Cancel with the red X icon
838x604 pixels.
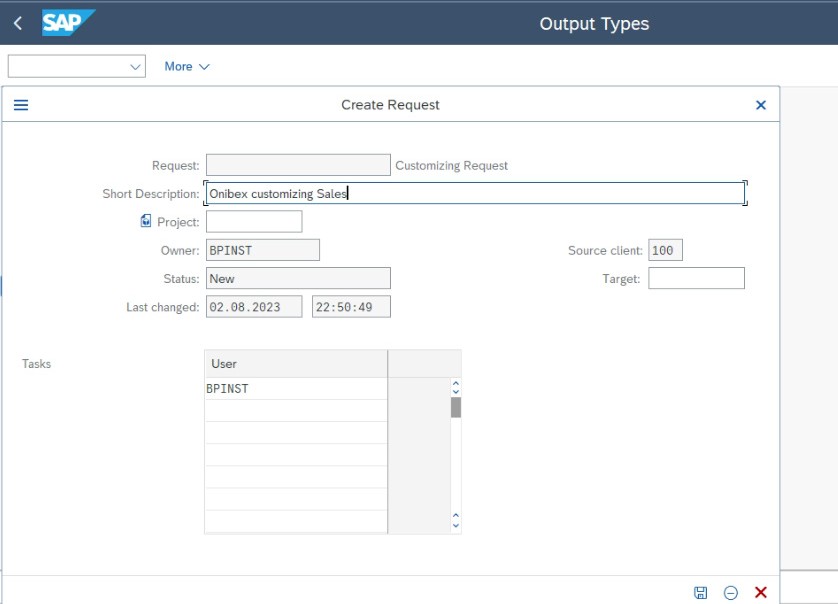click(761, 592)
